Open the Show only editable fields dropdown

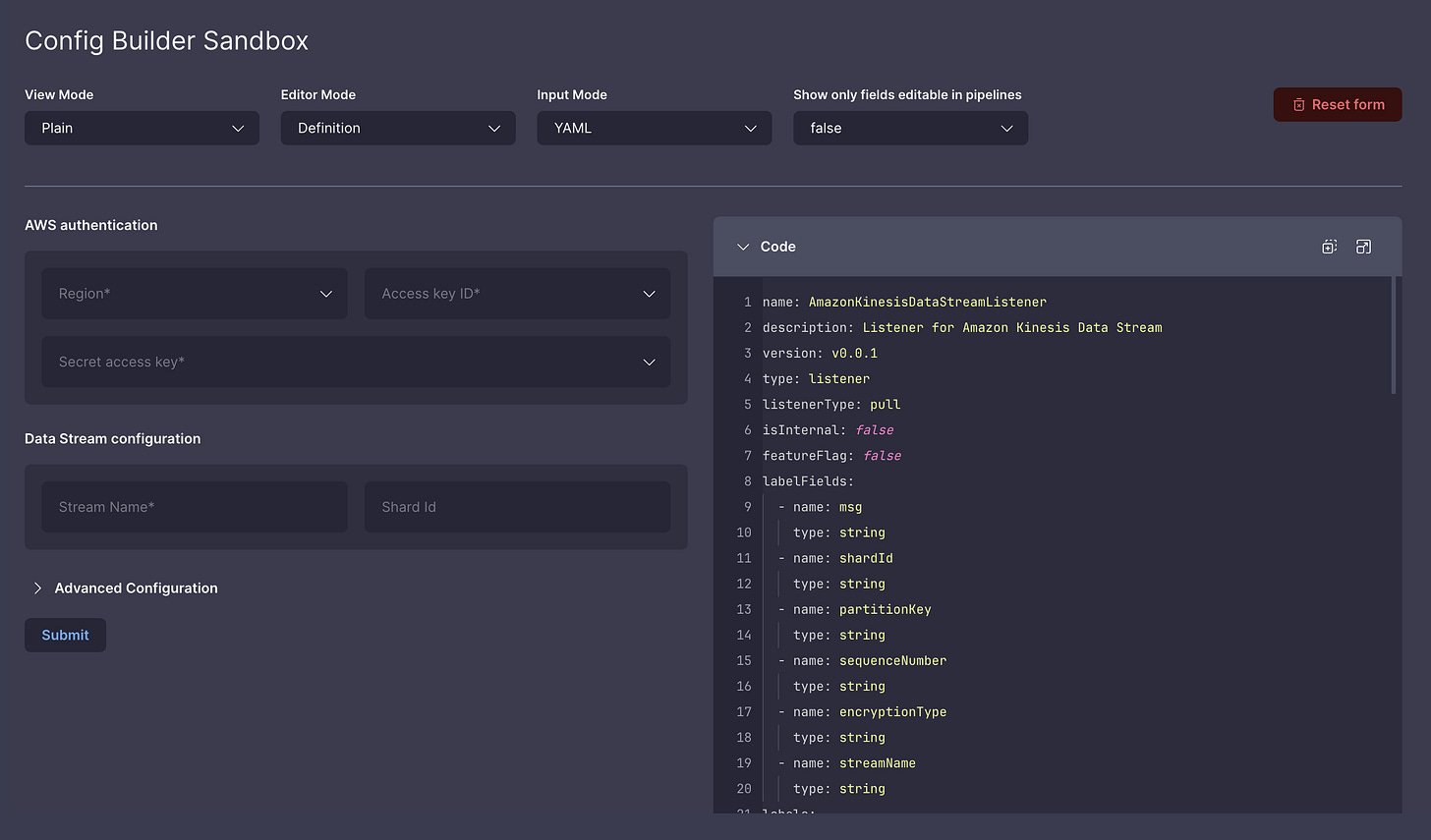[x=910, y=128]
